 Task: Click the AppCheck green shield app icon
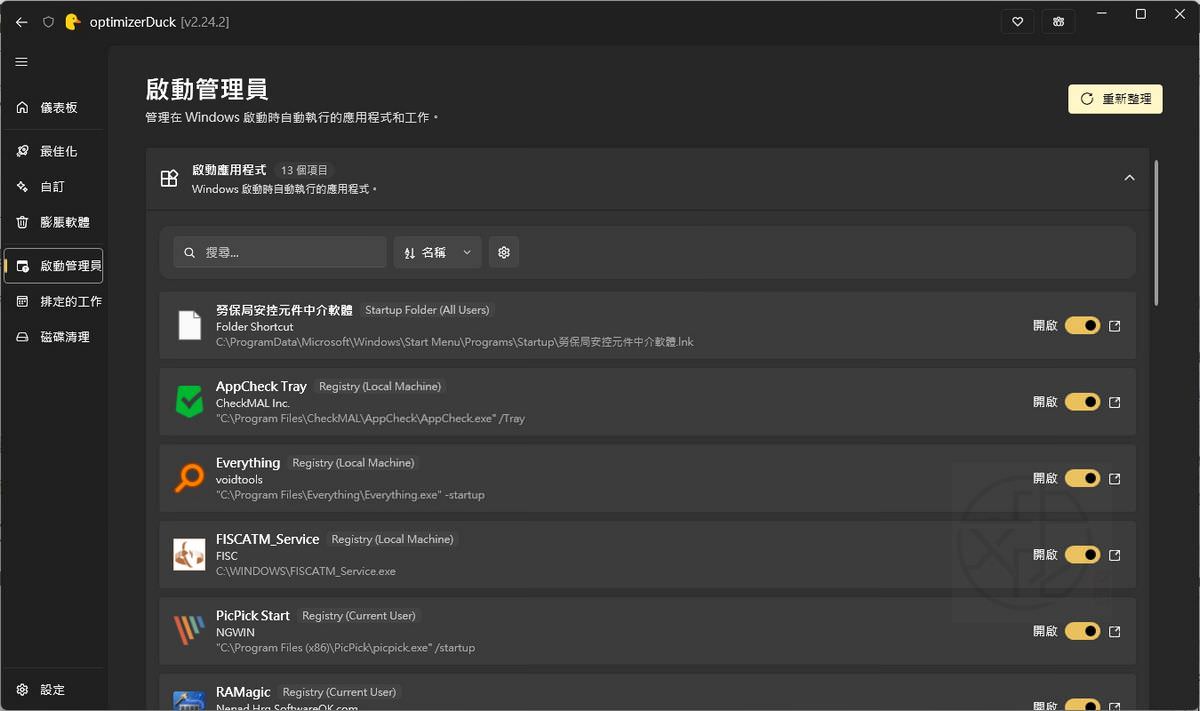point(189,402)
